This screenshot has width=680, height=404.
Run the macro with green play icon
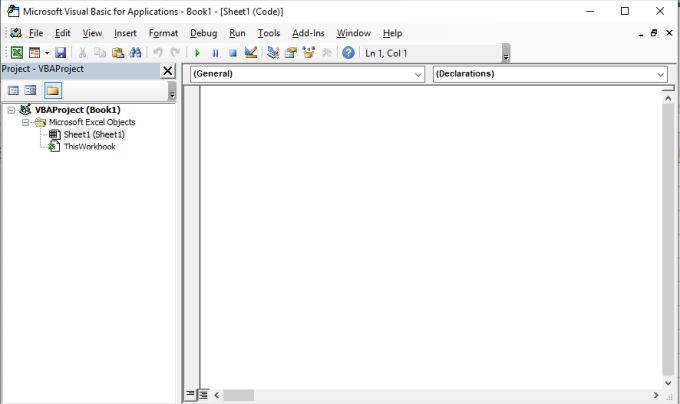click(x=197, y=53)
